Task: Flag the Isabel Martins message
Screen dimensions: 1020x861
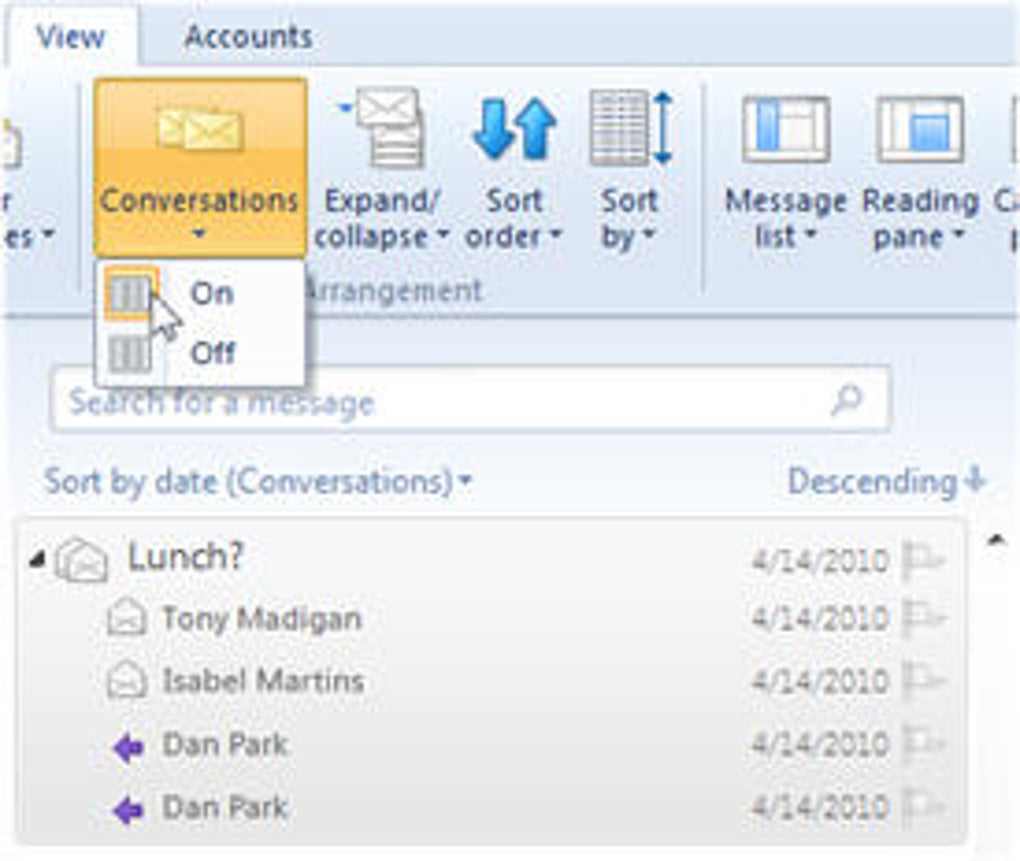Action: 923,682
